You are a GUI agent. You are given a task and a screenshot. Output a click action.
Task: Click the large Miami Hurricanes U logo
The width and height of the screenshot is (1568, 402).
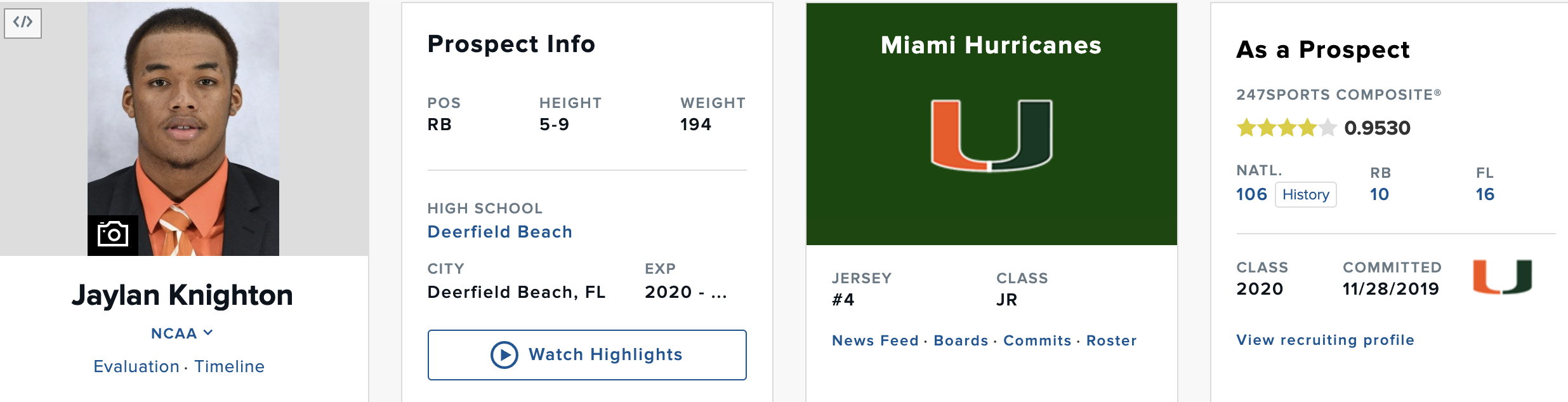991,135
